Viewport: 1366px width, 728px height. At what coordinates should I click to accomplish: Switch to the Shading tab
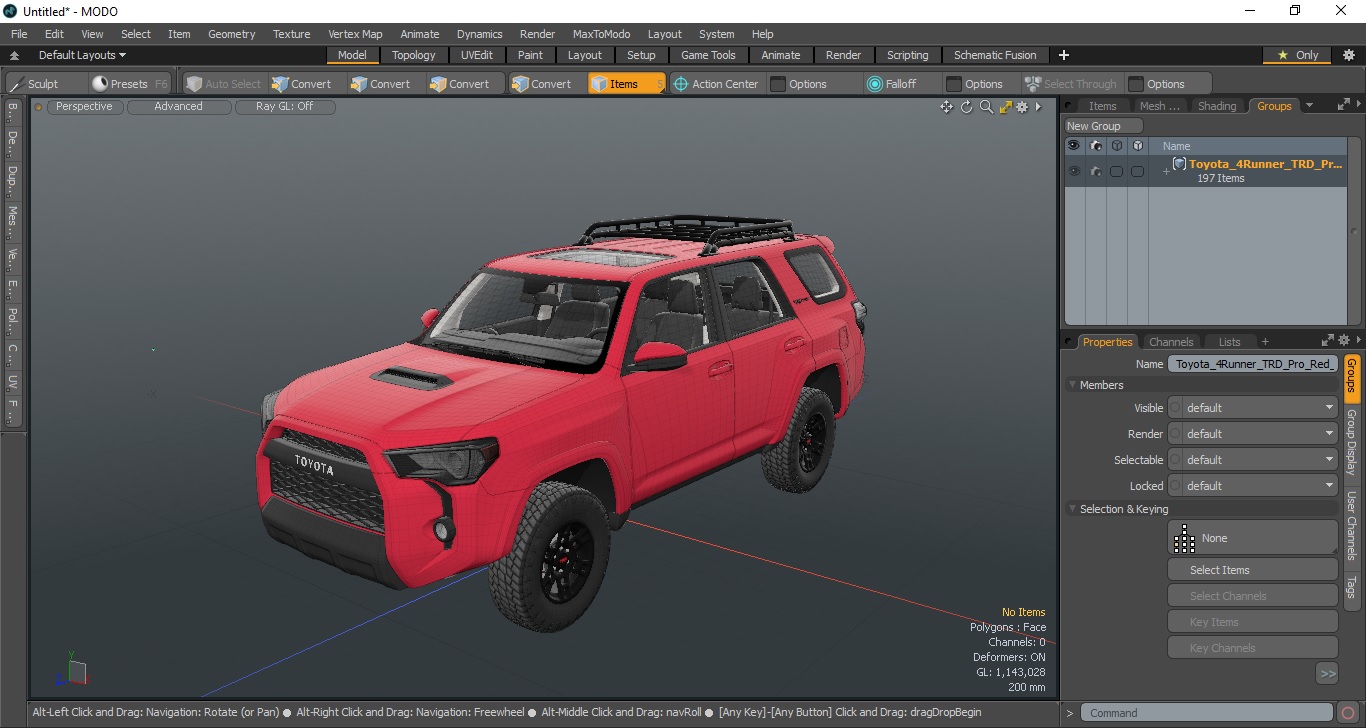coord(1217,106)
